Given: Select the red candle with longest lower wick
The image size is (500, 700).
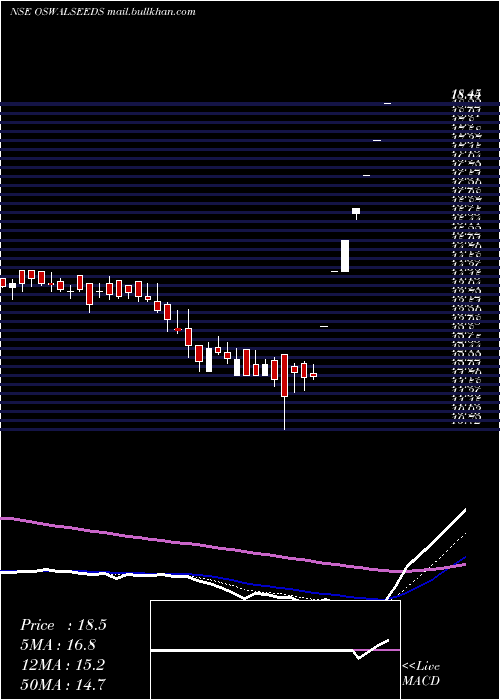Looking at the screenshot, I should [x=284, y=375].
